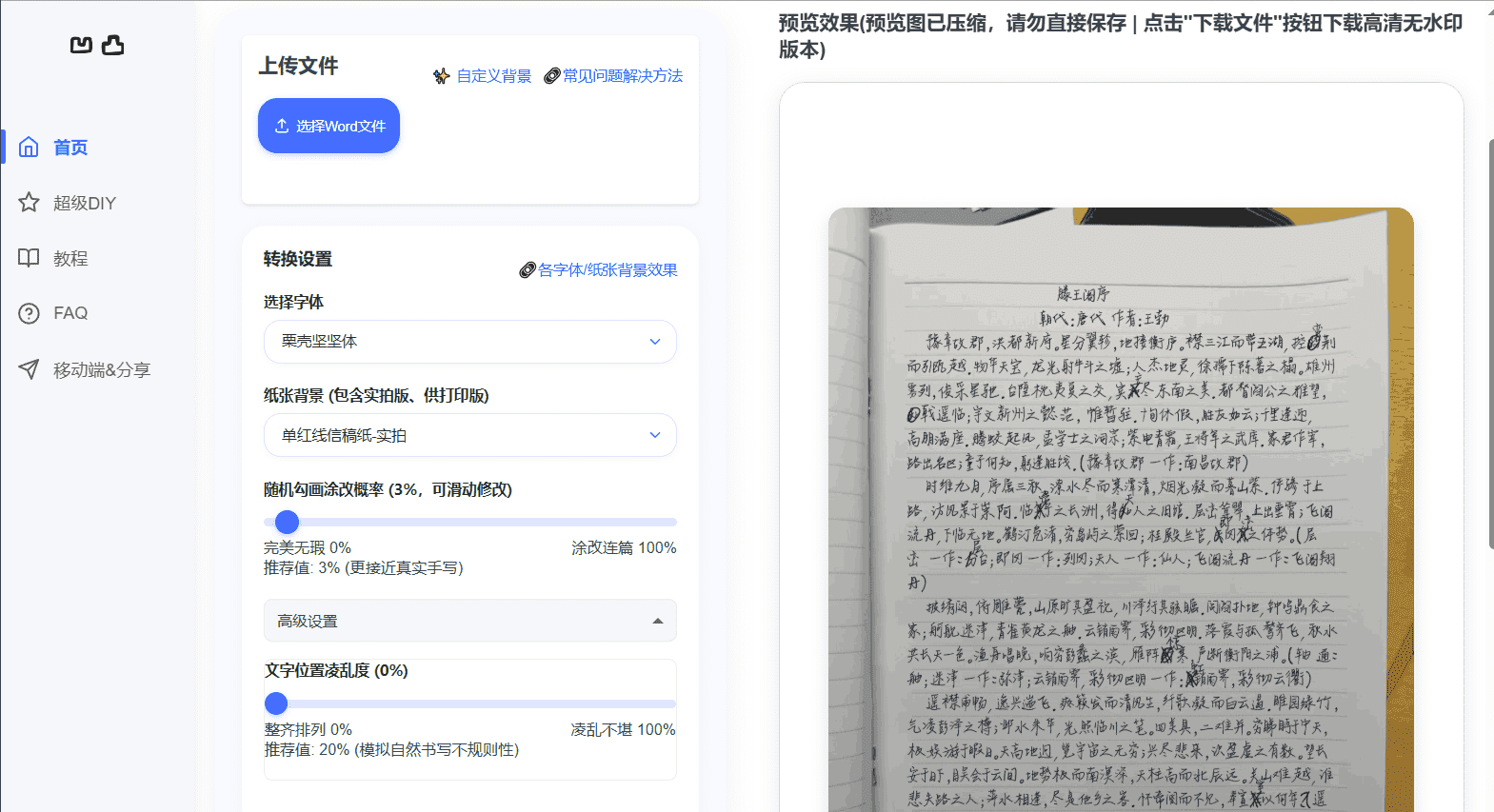The image size is (1494, 812).
Task: Click the 选择字体 label
Action: point(293,302)
